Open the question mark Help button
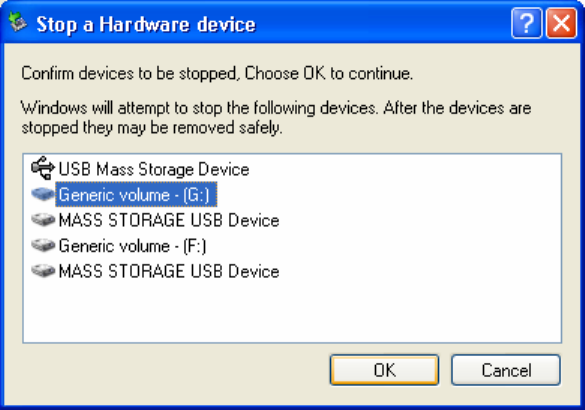The image size is (585, 410). [526, 24]
